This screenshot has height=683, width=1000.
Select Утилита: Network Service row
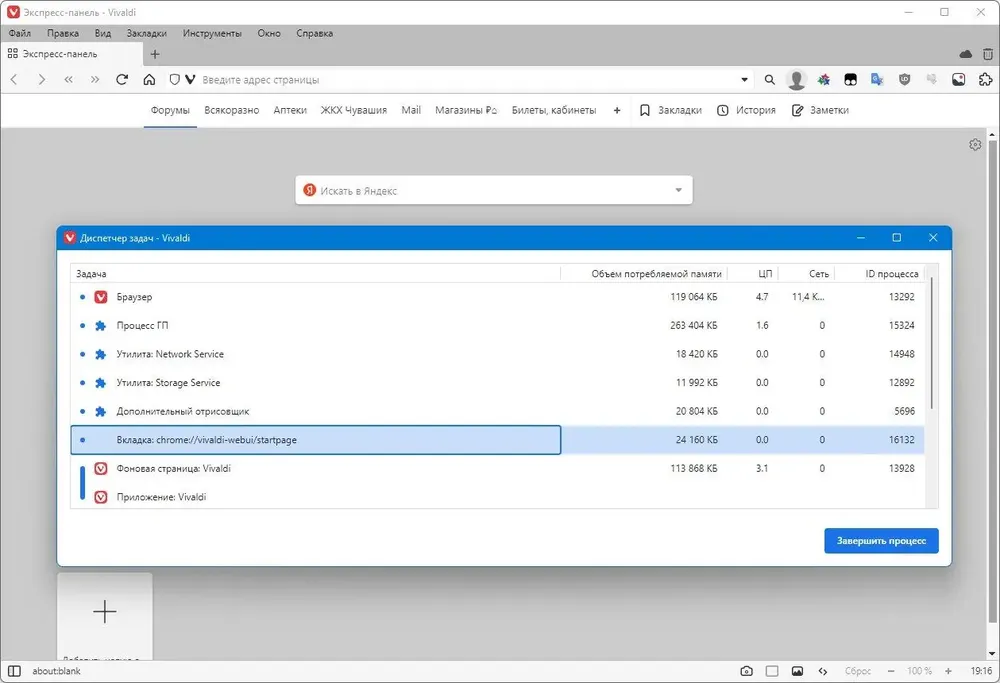tap(497, 354)
